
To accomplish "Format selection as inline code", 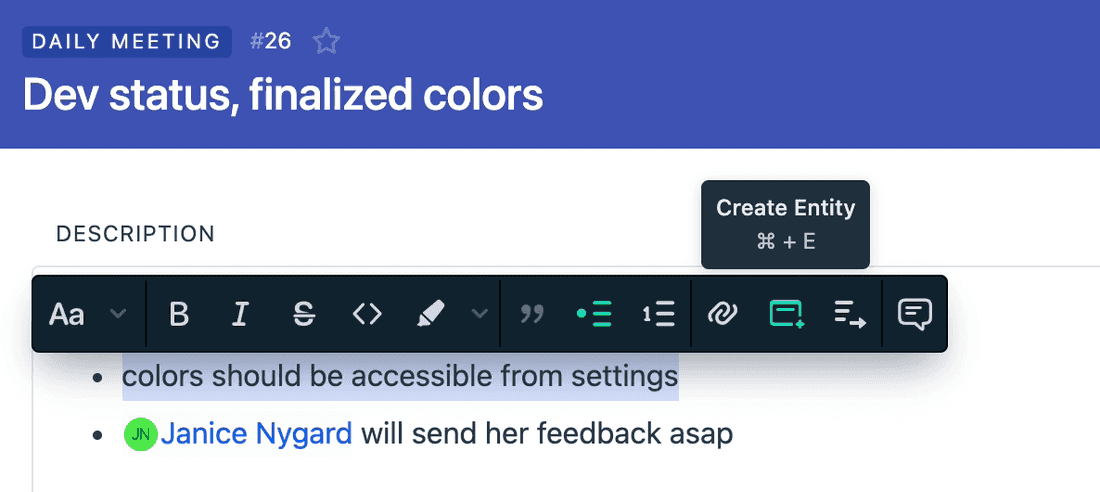I will [x=367, y=314].
